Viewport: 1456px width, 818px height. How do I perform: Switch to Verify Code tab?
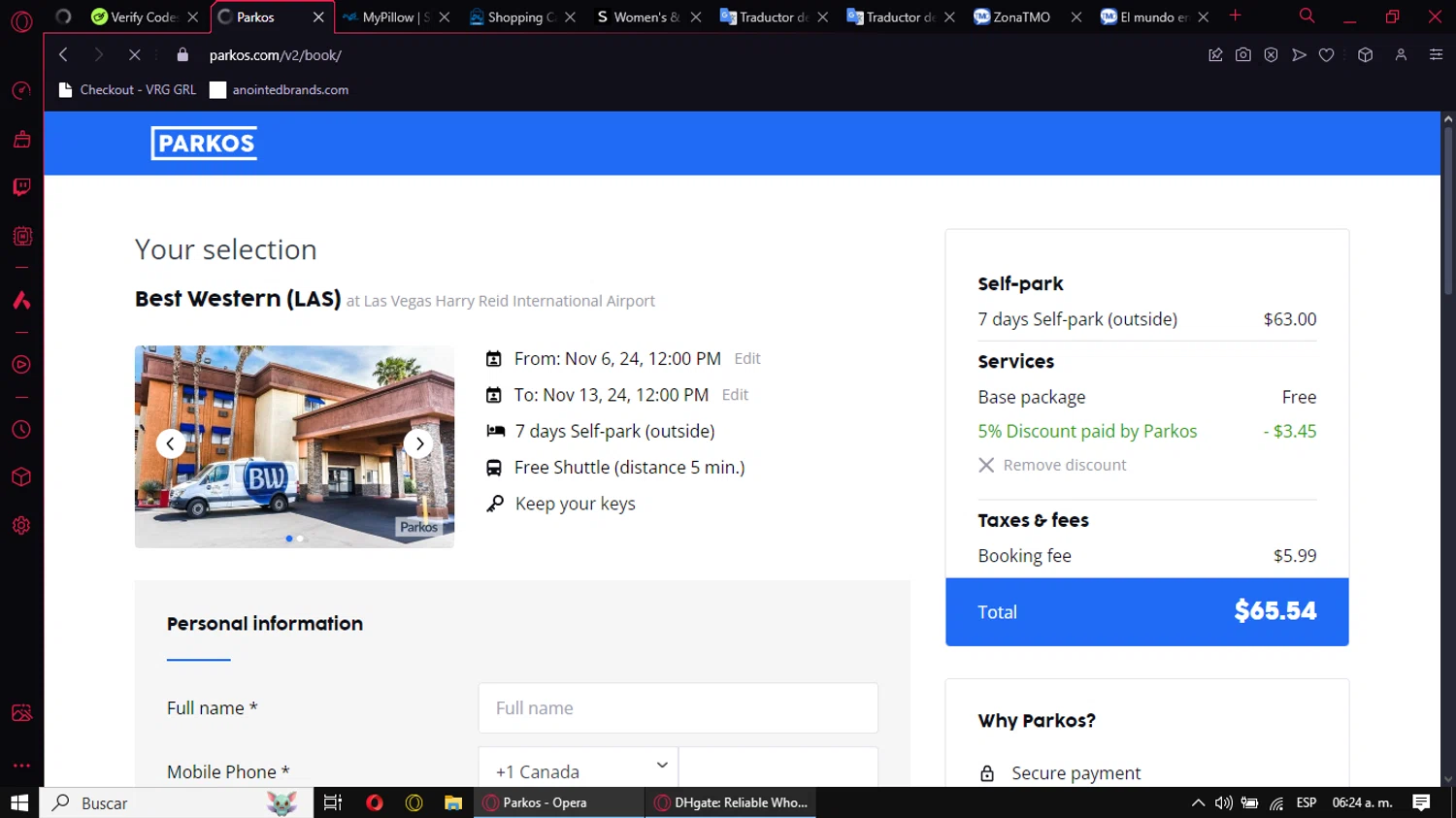point(144,16)
